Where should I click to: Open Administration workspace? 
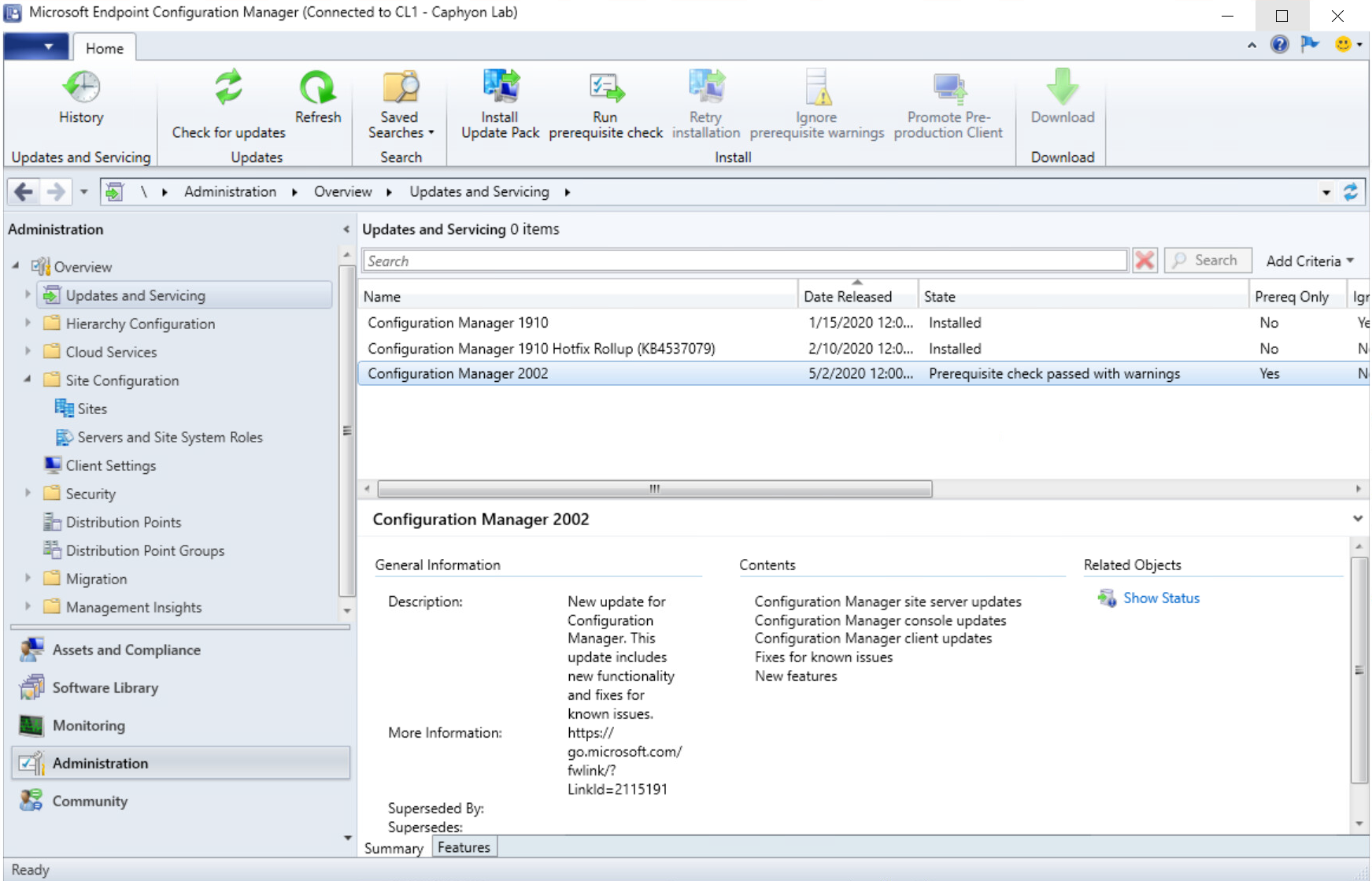coord(180,763)
